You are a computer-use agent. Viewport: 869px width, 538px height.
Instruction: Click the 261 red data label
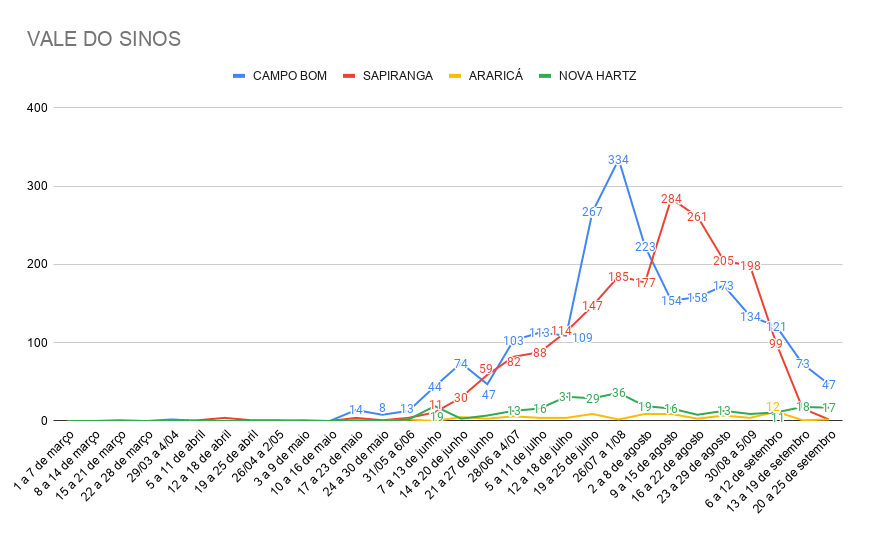(697, 217)
